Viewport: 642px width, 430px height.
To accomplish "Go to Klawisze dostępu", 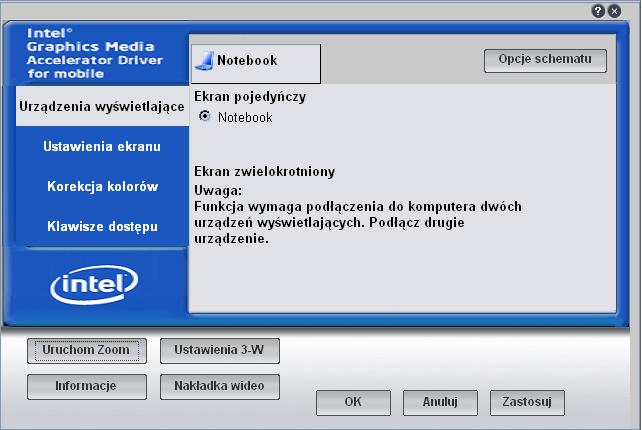I will pos(102,226).
